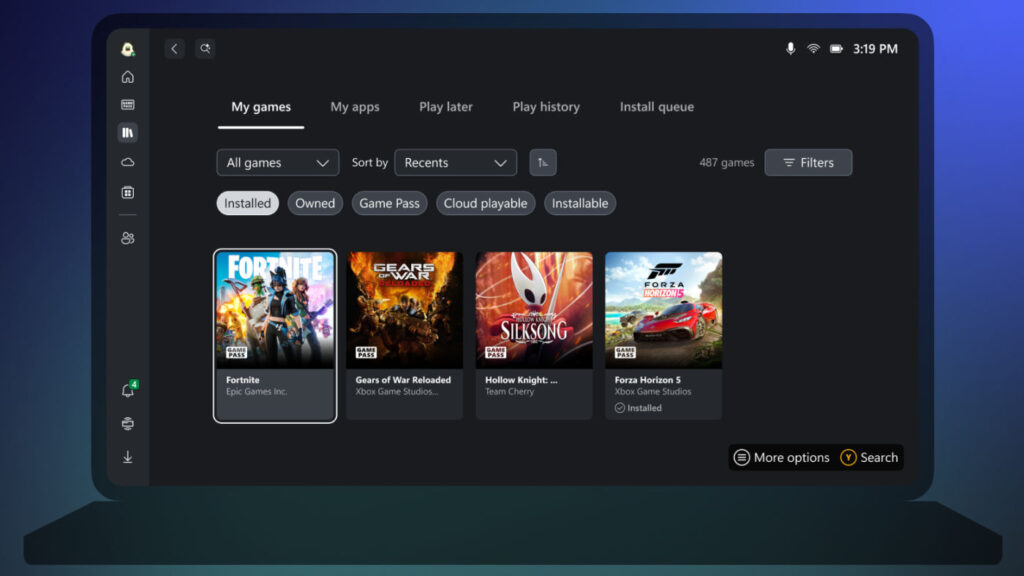
Task: Toggle the Game Pass filter pill
Action: [389, 203]
